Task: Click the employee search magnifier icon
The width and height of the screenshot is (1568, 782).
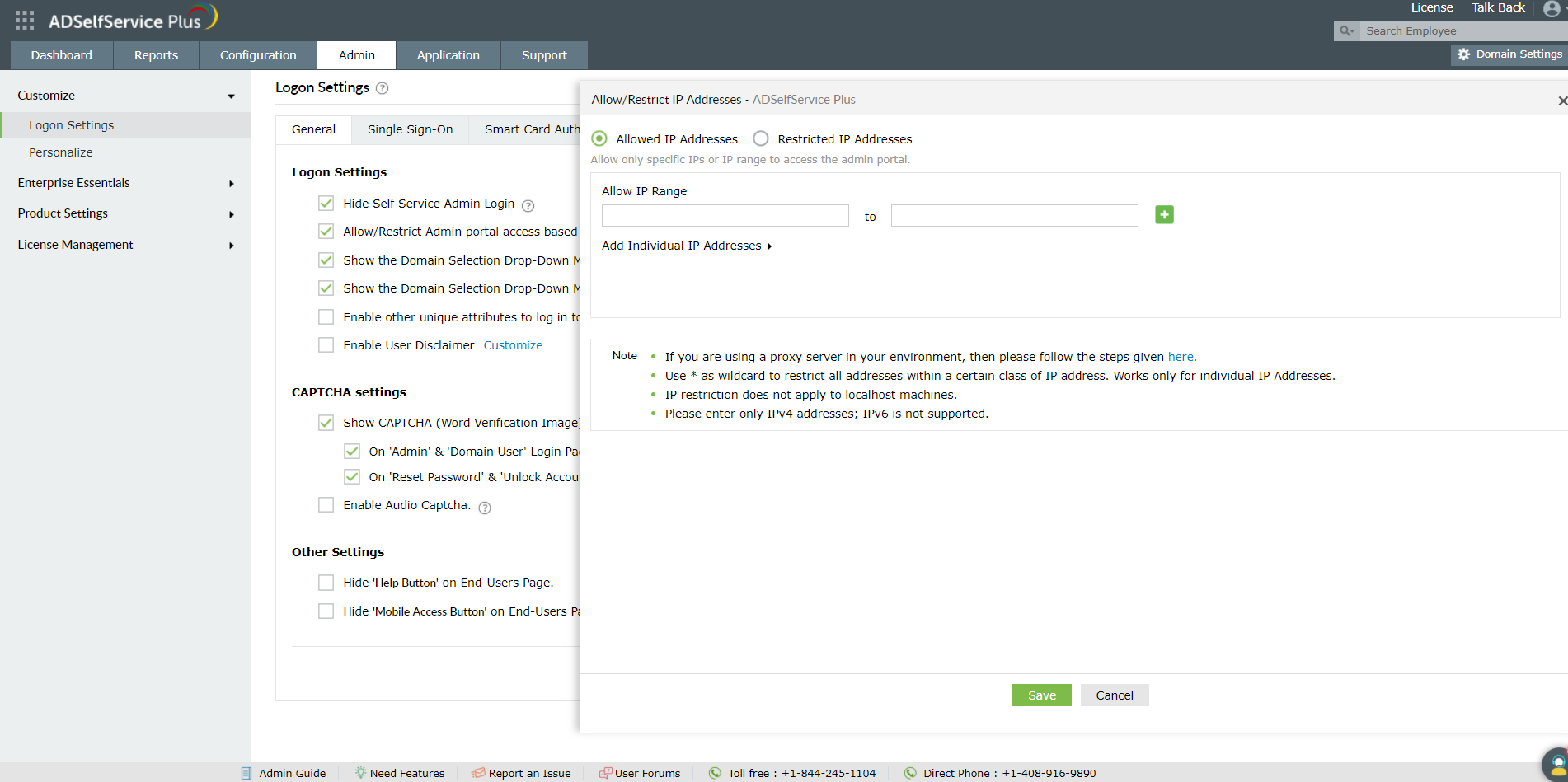Action: click(x=1346, y=30)
